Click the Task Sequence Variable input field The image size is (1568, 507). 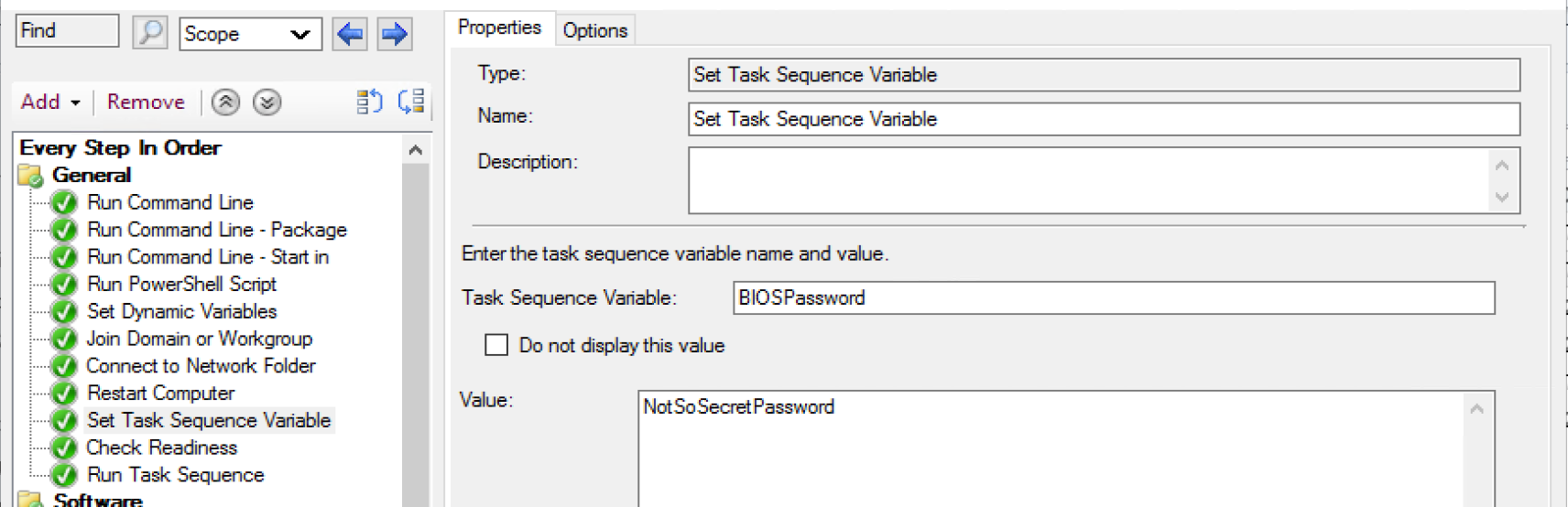click(1113, 297)
